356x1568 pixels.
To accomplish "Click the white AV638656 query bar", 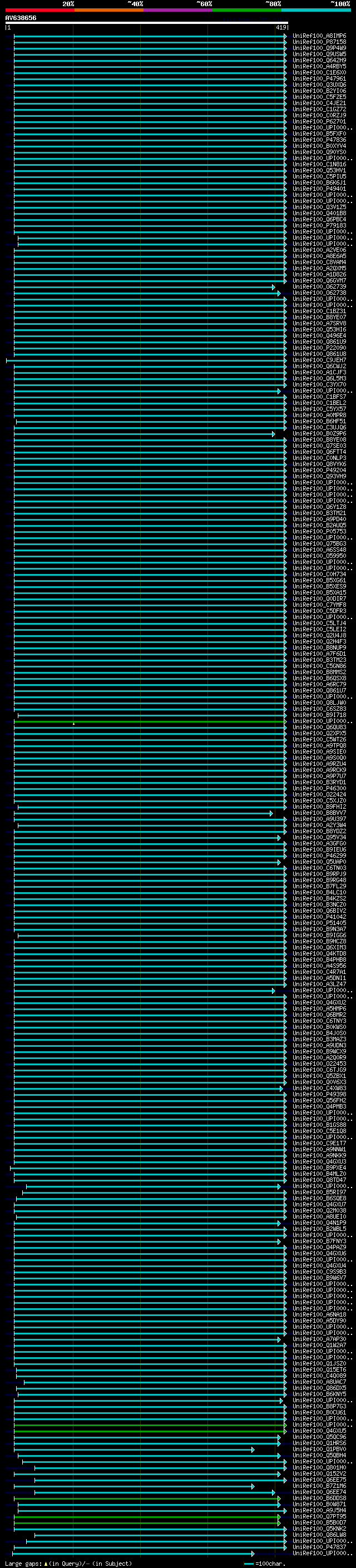I will [147, 22].
